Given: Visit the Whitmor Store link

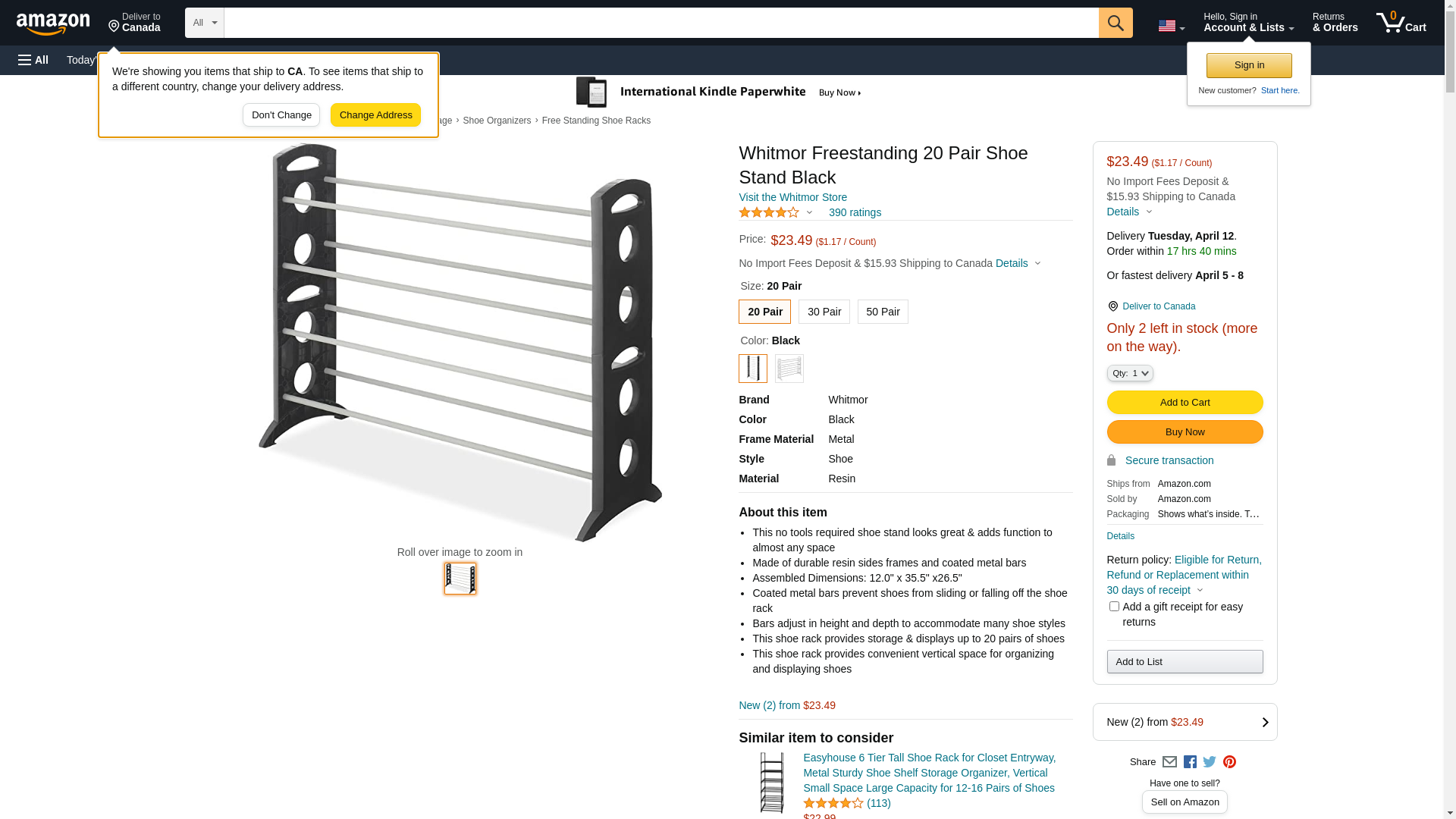Looking at the screenshot, I should [x=792, y=197].
